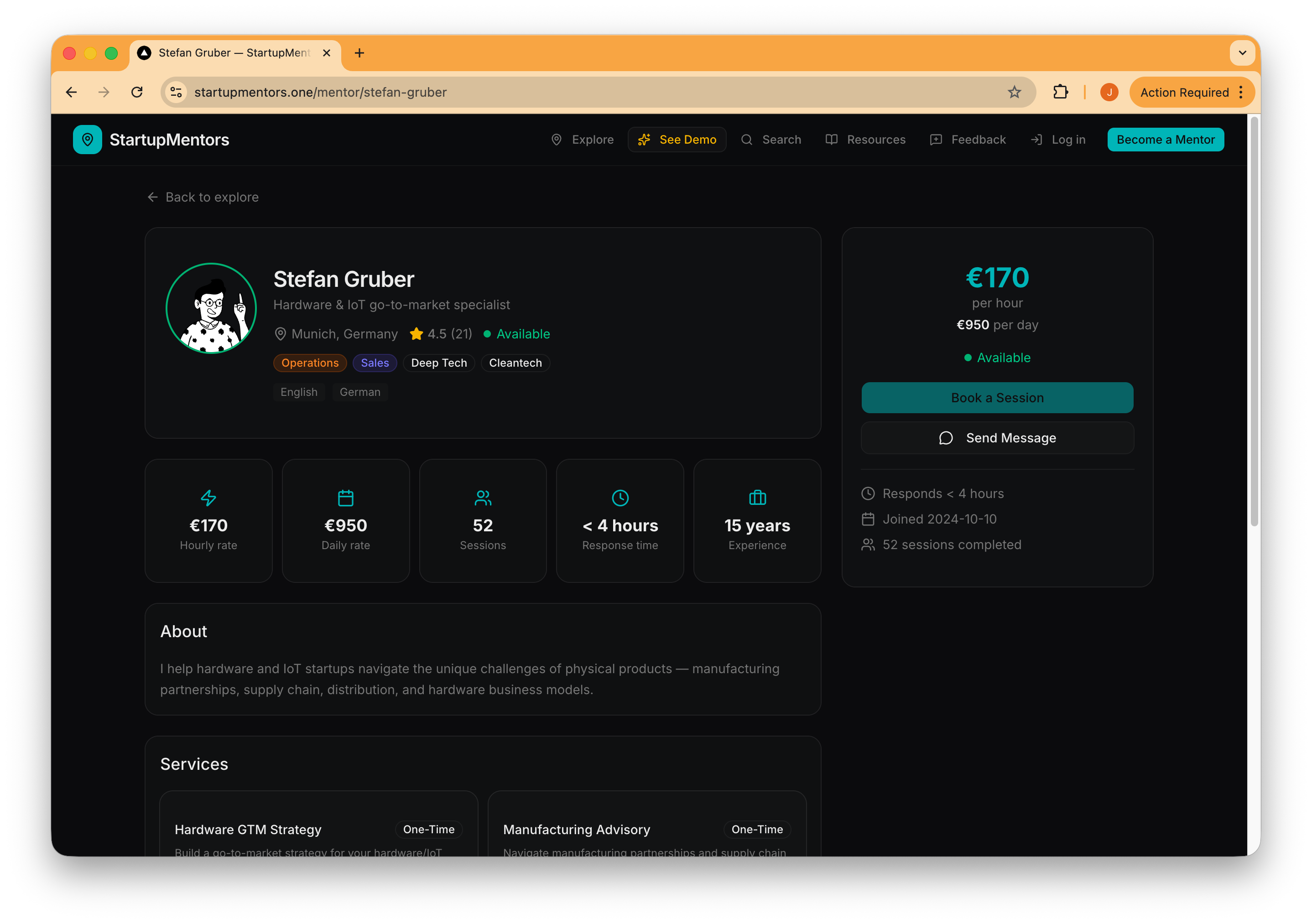Viewport: 1312px width, 924px height.
Task: Bookmark this page with the star icon
Action: [1014, 92]
